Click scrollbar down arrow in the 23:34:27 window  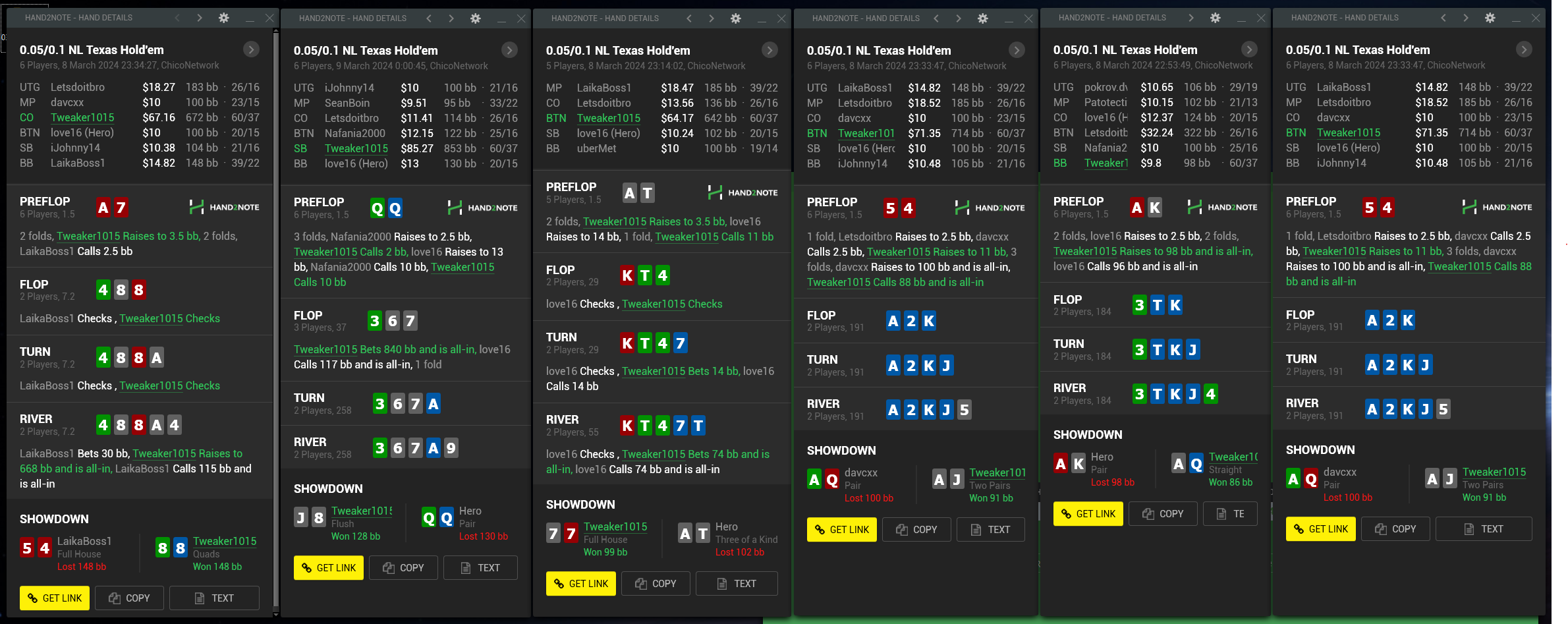point(276,614)
